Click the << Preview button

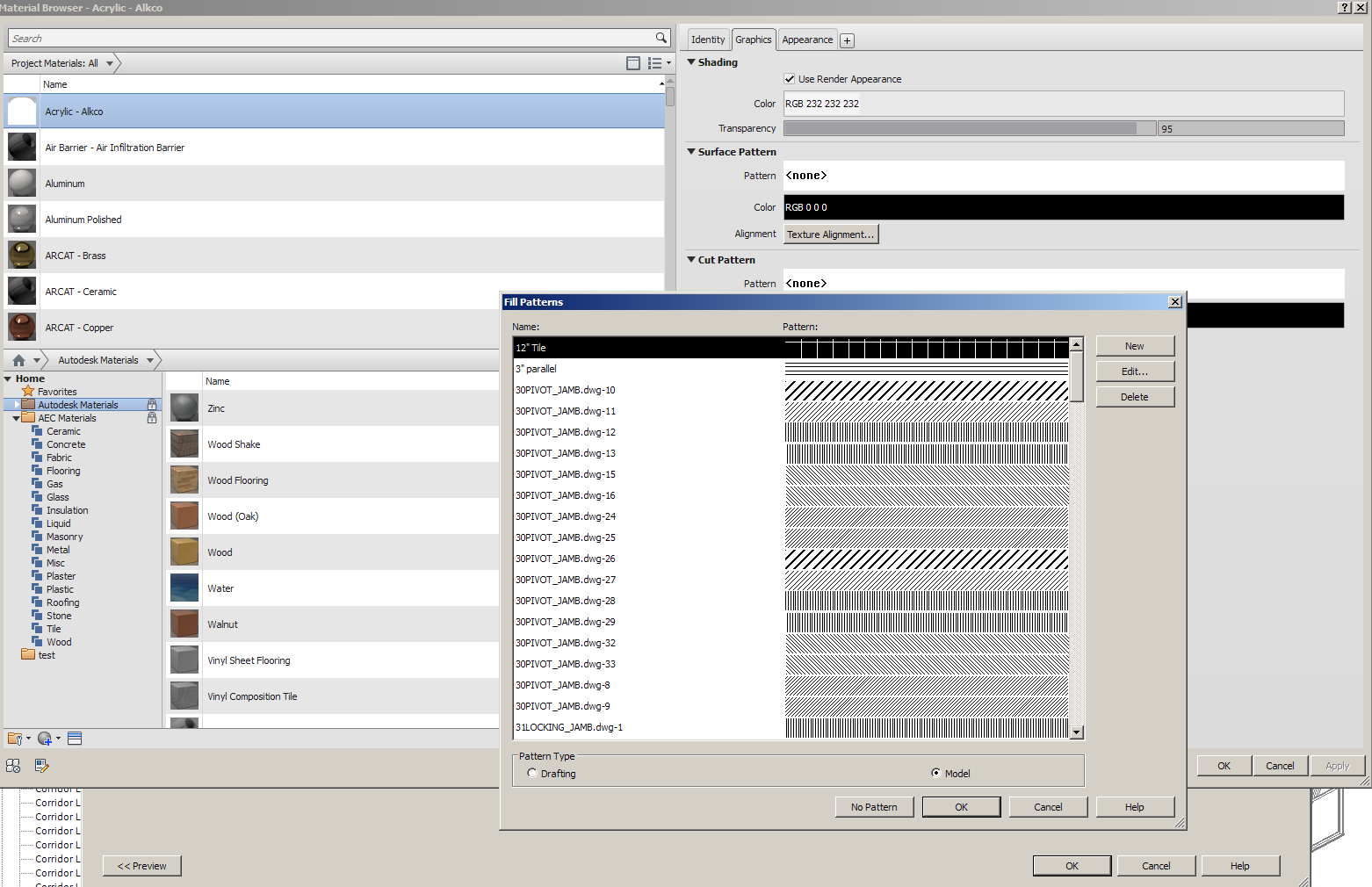click(142, 866)
